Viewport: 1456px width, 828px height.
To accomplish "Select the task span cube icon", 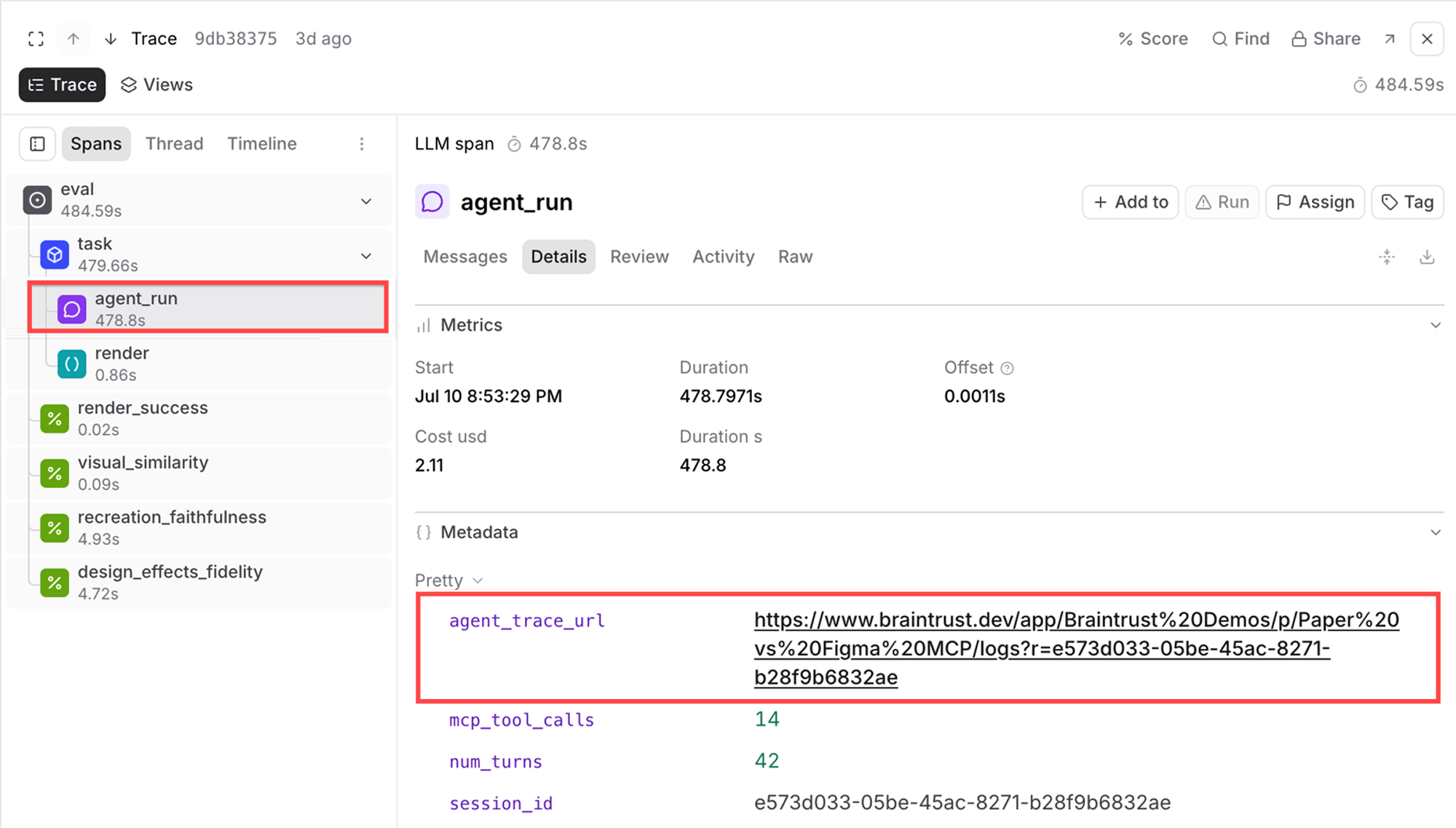I will coord(55,255).
